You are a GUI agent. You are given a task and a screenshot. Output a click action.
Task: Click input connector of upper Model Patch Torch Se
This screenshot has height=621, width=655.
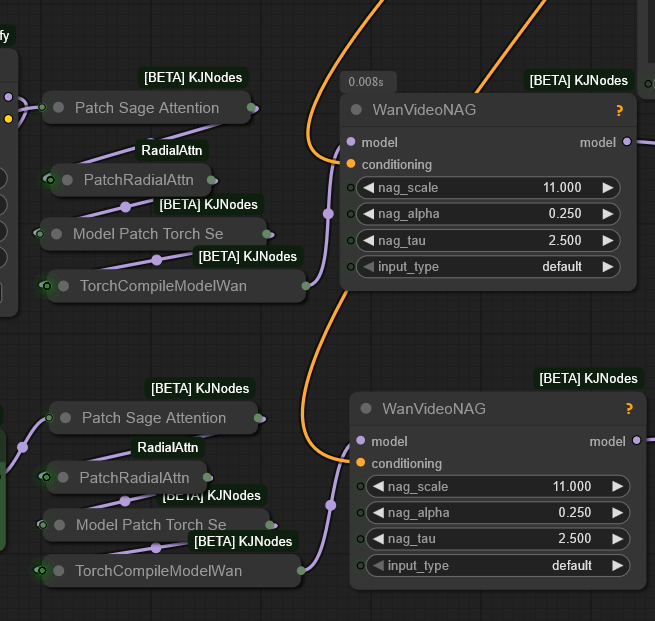pyautogui.click(x=40, y=234)
